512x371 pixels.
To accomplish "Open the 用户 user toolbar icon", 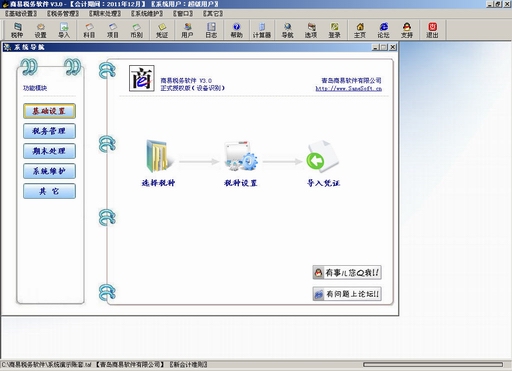I will coord(187,30).
